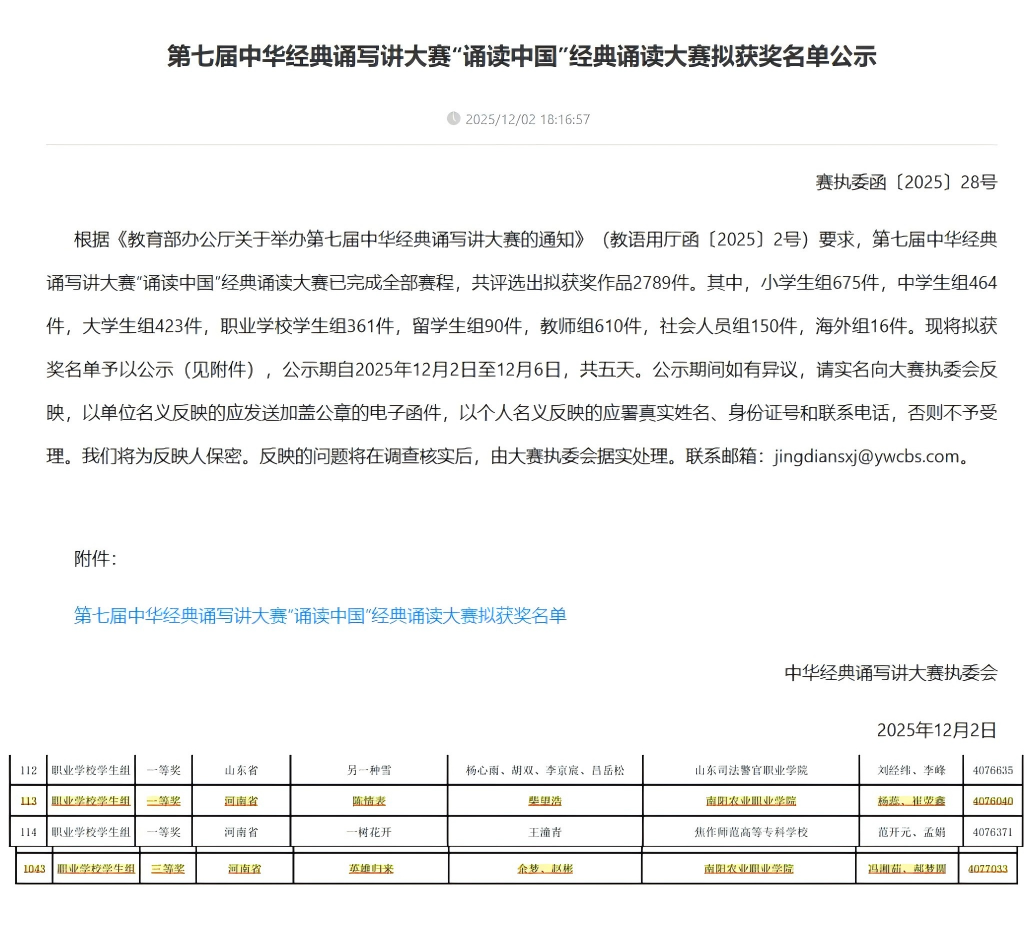The image size is (1032, 935).
Task: Click the participant name 王潼青
Action: point(545,832)
